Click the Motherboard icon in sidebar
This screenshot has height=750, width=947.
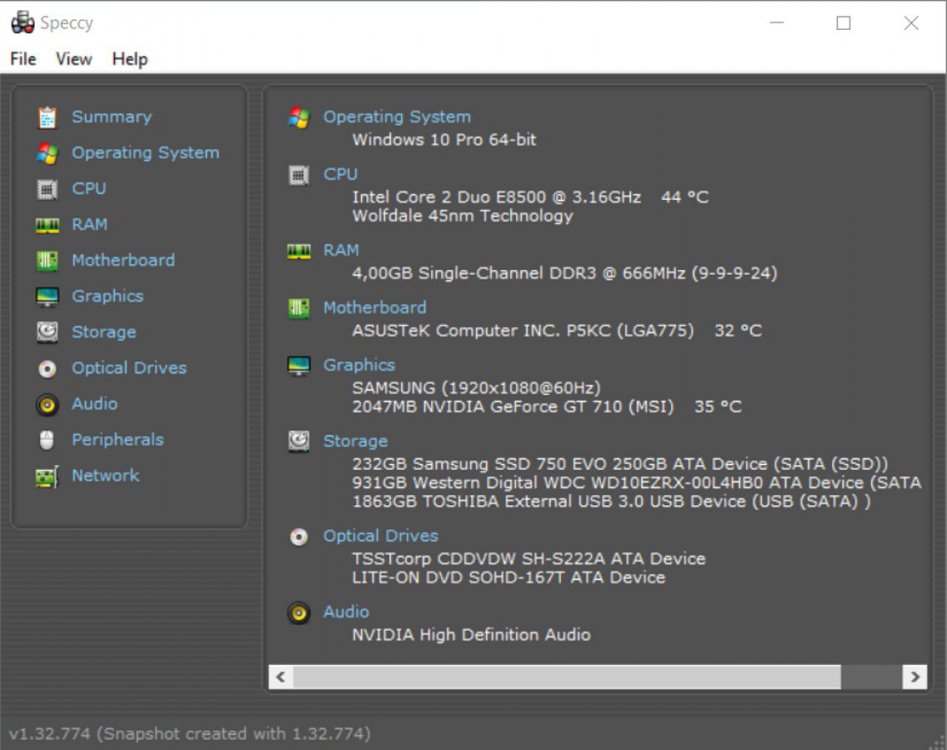tap(46, 260)
